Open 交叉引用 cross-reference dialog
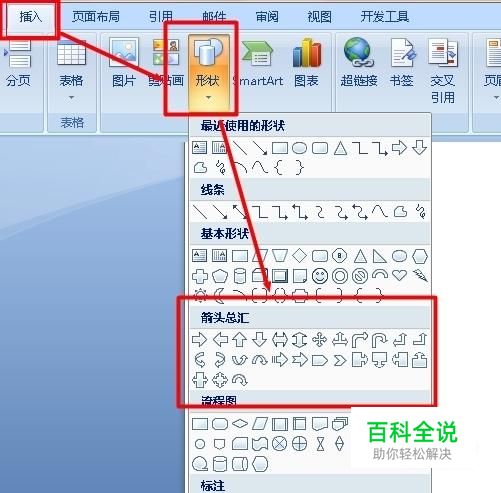501x493 pixels. (443, 71)
